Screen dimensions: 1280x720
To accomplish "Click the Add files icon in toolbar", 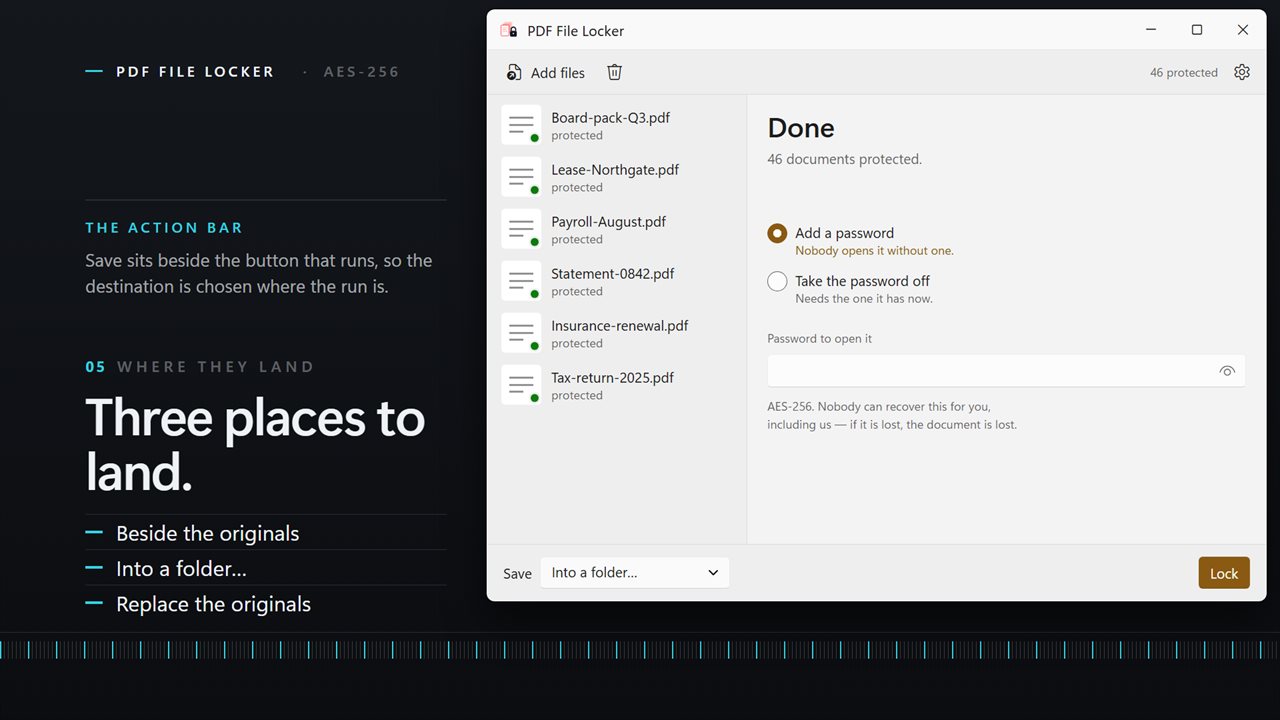I will [x=514, y=72].
